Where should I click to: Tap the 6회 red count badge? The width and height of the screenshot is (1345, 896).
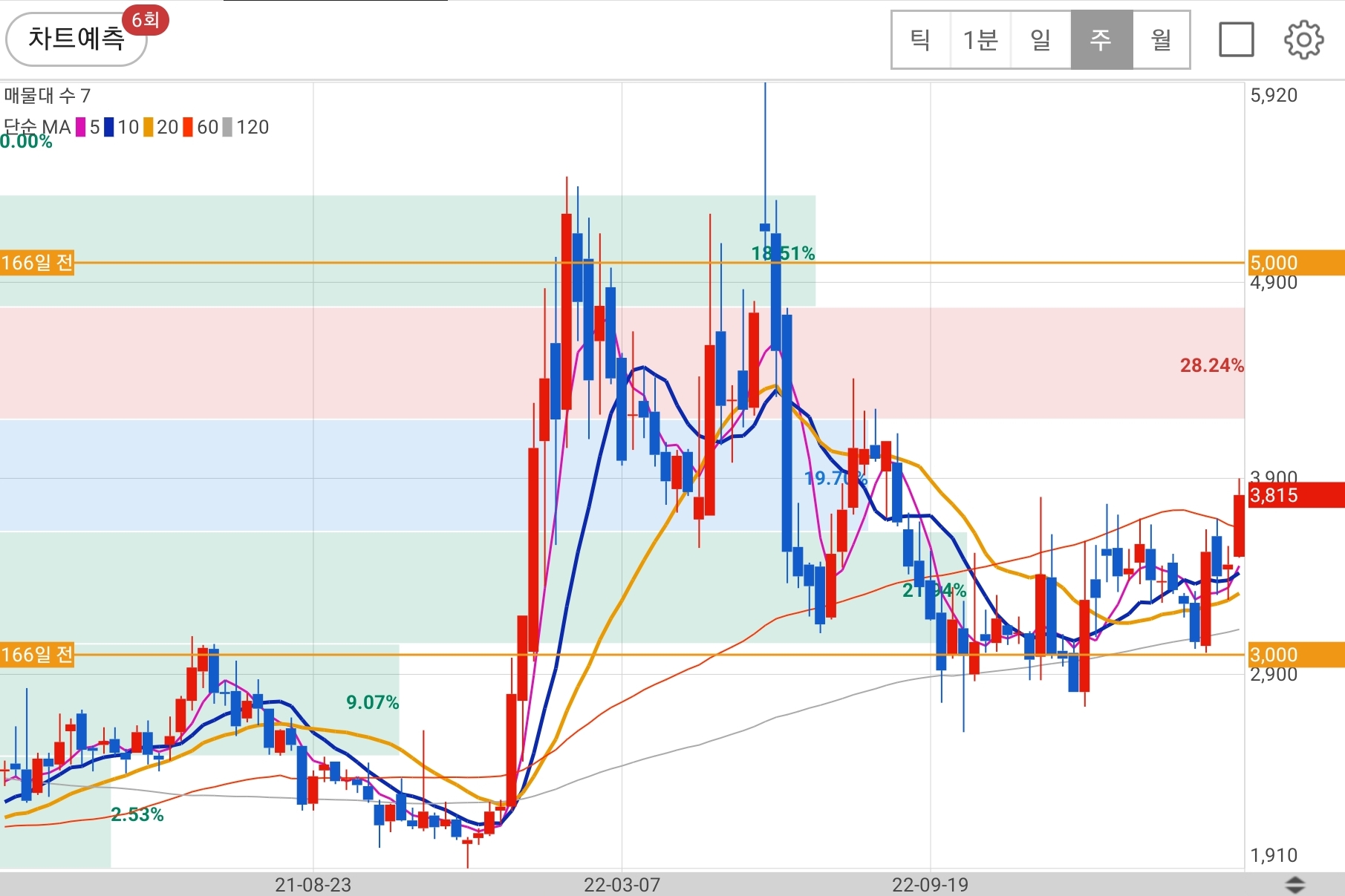pos(146,20)
